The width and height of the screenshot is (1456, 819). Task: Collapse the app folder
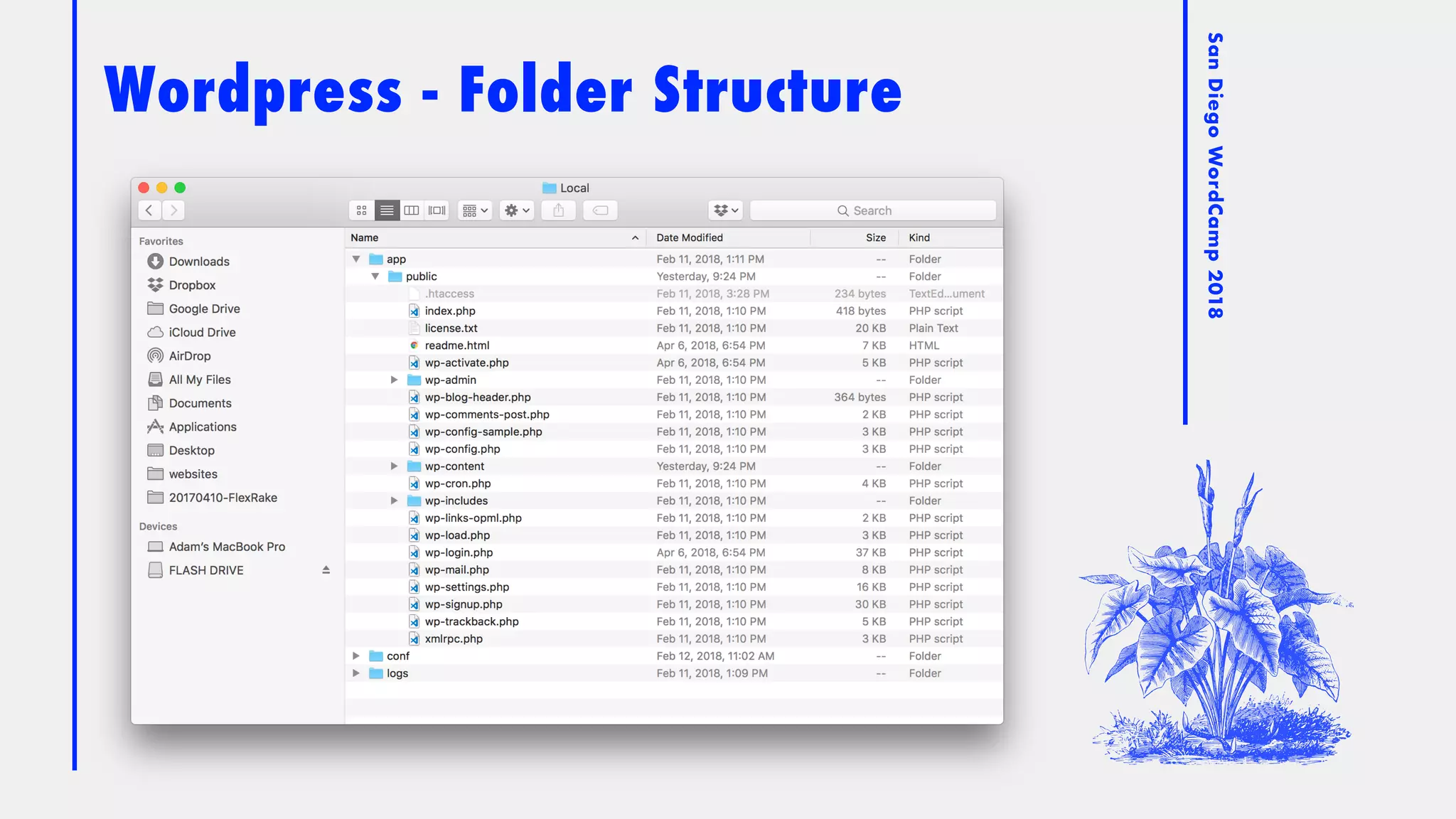pyautogui.click(x=356, y=259)
